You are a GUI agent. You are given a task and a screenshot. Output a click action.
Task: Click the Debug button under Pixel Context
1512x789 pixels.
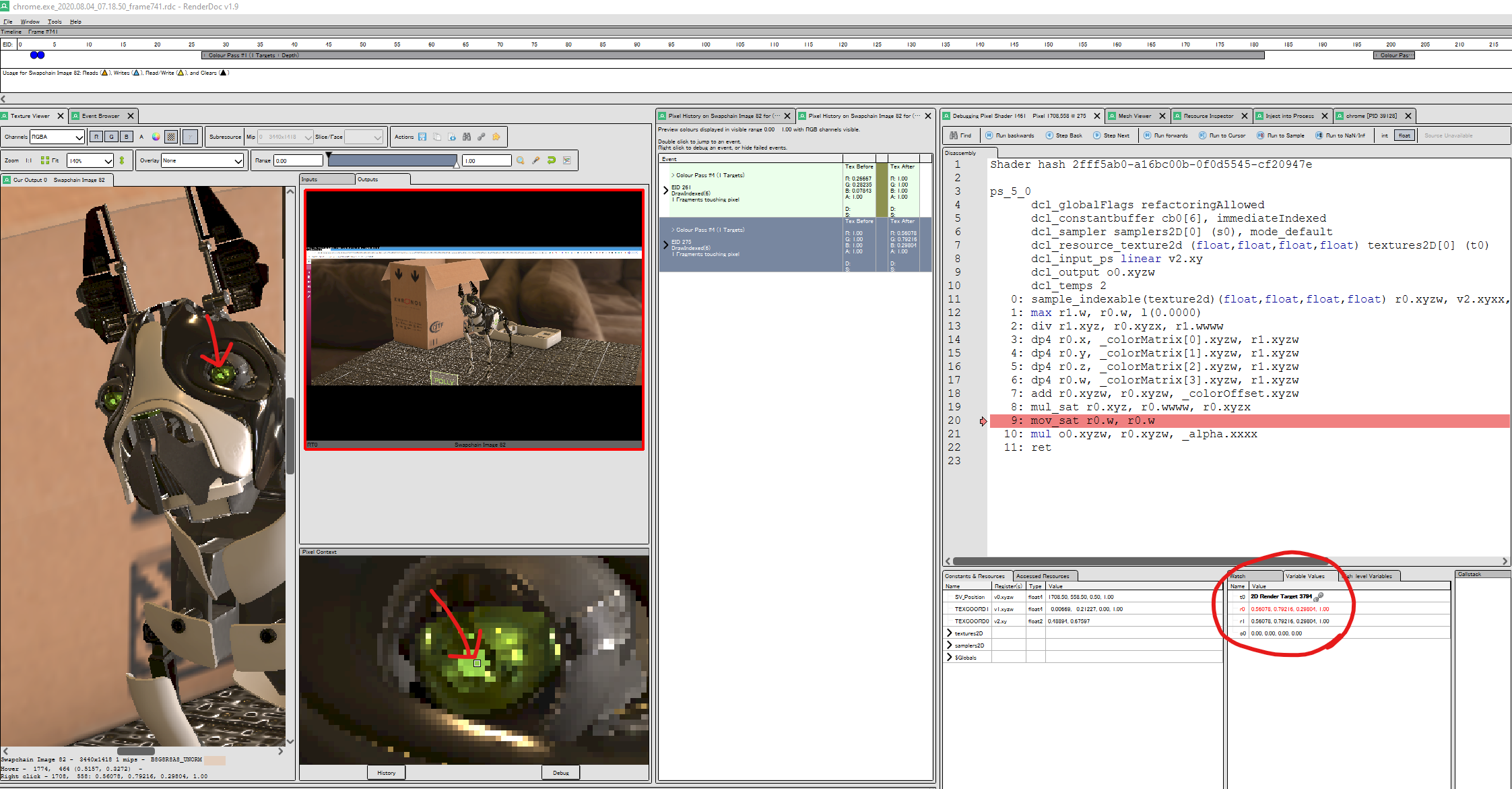tap(561, 773)
